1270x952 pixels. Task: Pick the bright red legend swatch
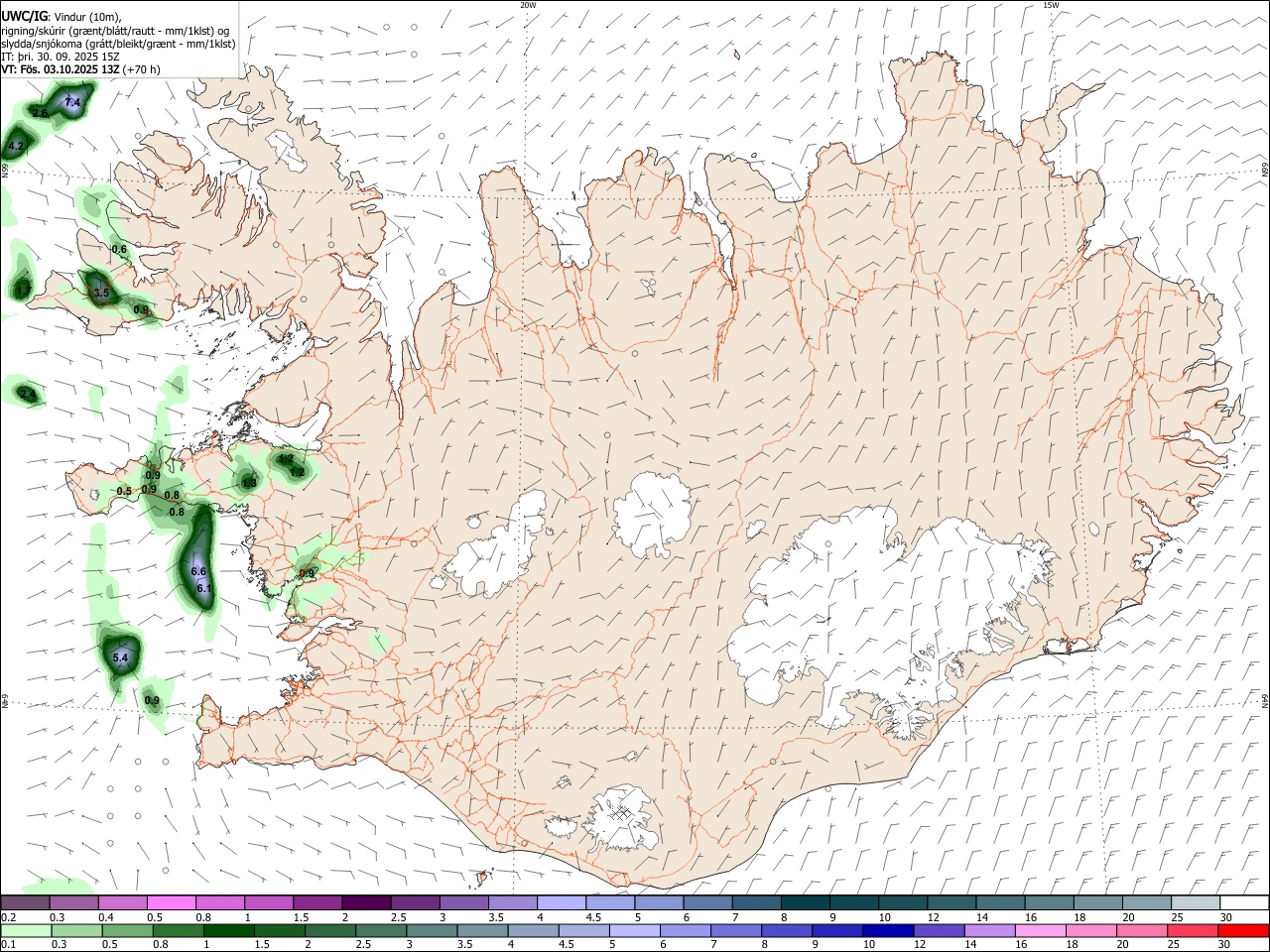coord(1243,930)
